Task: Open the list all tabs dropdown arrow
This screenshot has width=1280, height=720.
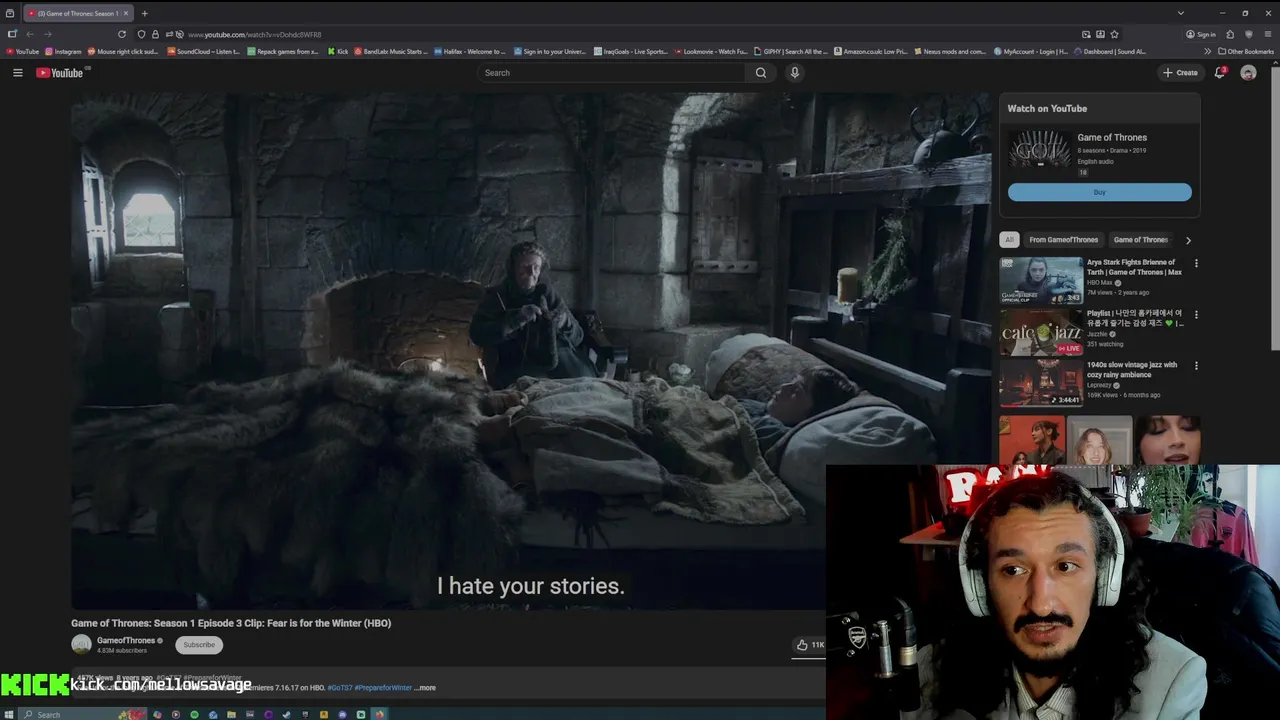Action: [x=1181, y=13]
